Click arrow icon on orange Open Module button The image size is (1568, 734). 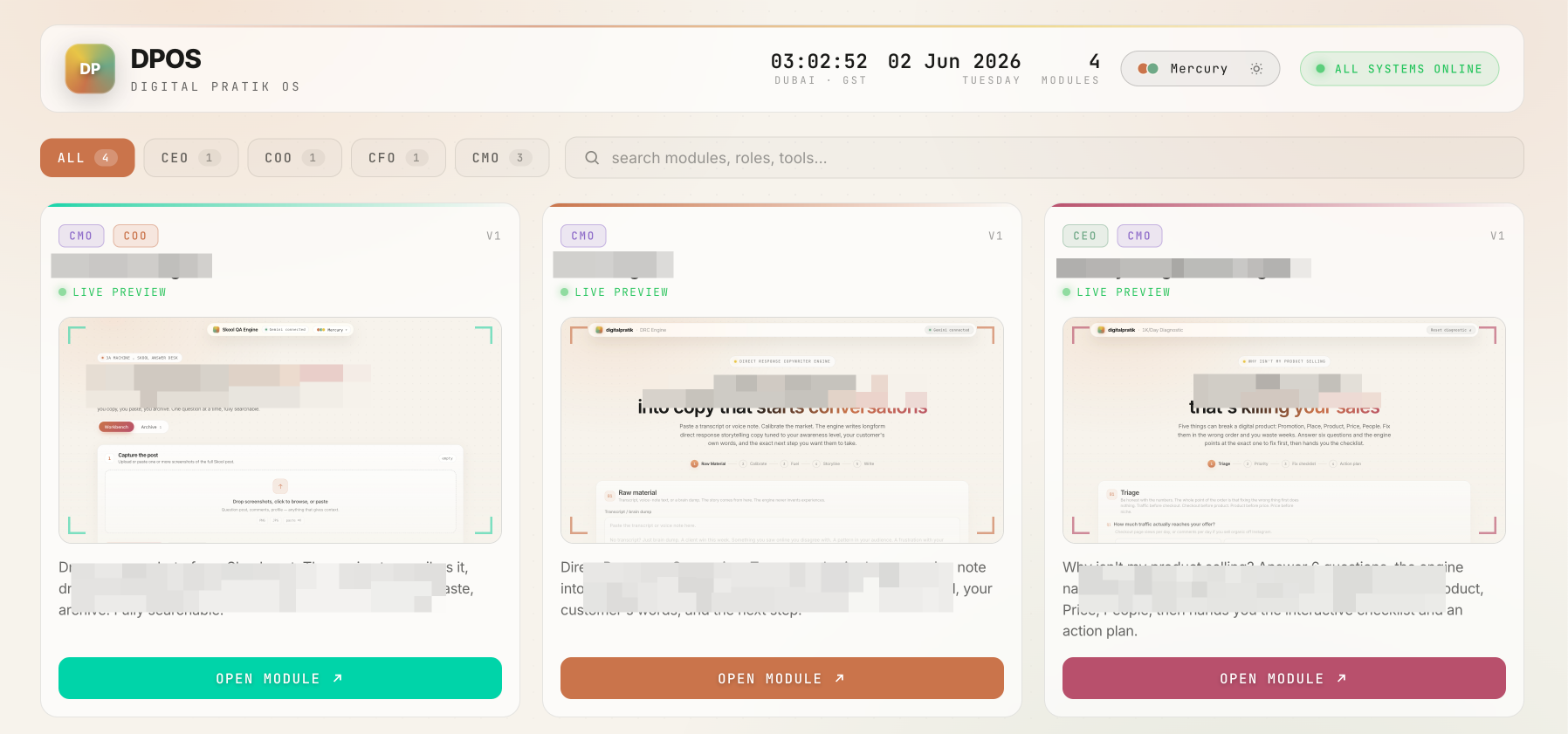(x=840, y=678)
